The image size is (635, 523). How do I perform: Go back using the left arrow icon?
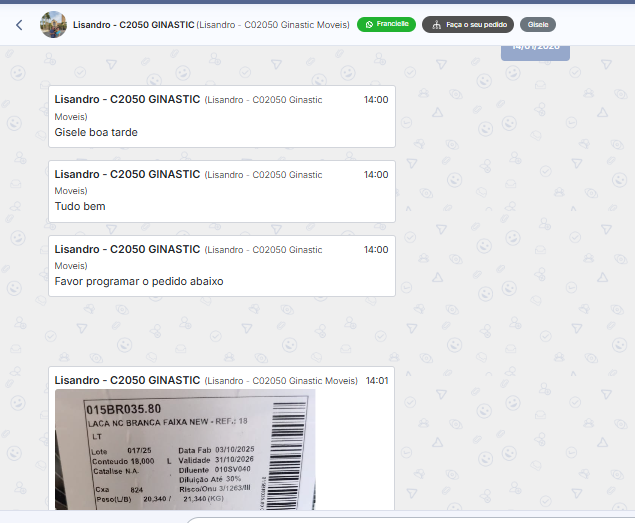(19, 25)
